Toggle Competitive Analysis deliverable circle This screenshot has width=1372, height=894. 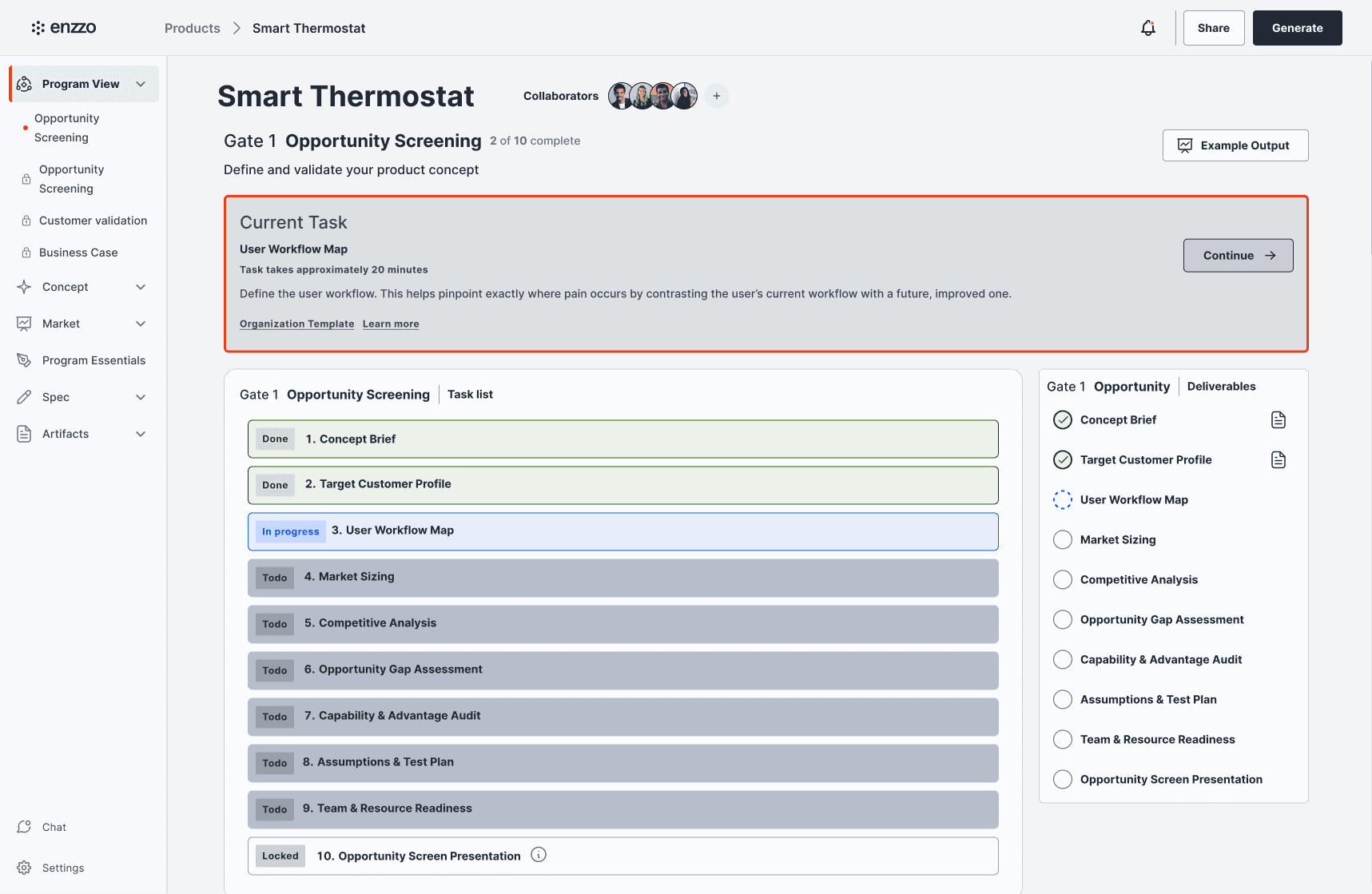coord(1063,580)
